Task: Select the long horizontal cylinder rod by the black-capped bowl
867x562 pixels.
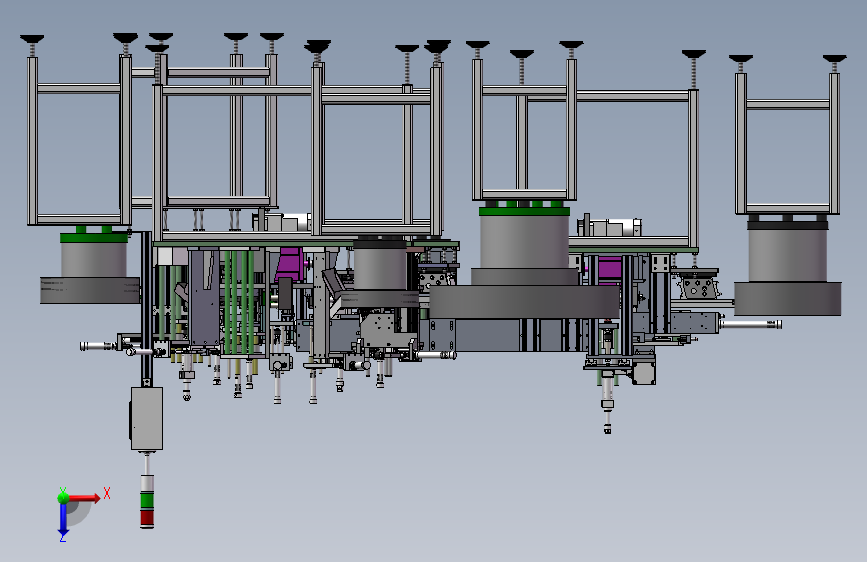Action: (x=750, y=324)
